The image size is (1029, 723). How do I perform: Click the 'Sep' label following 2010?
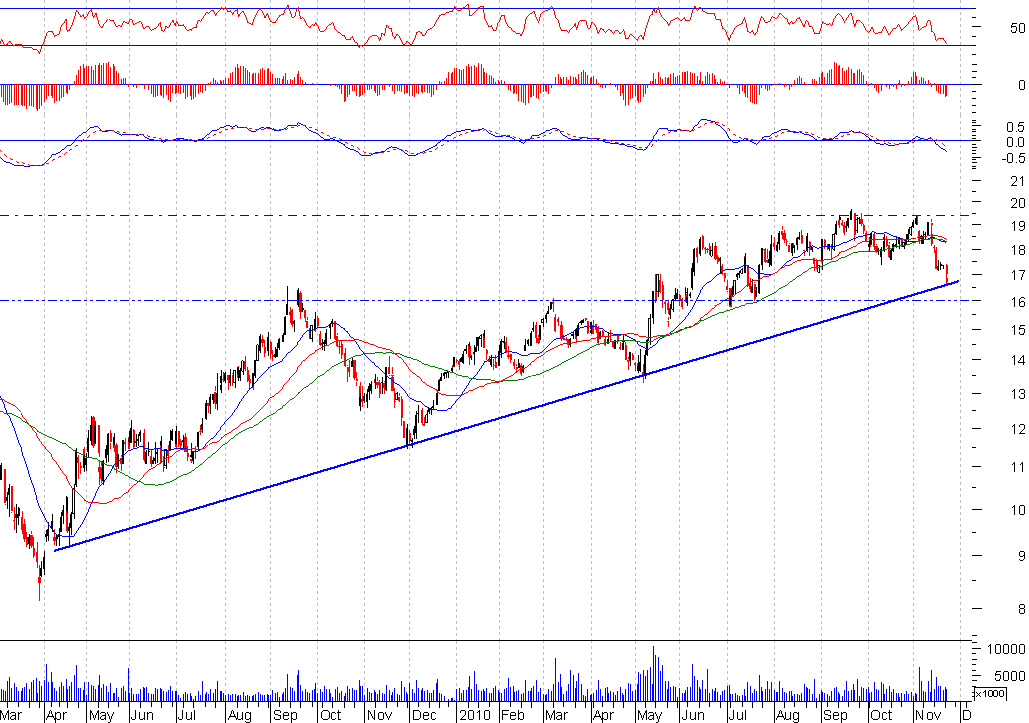coord(835,714)
